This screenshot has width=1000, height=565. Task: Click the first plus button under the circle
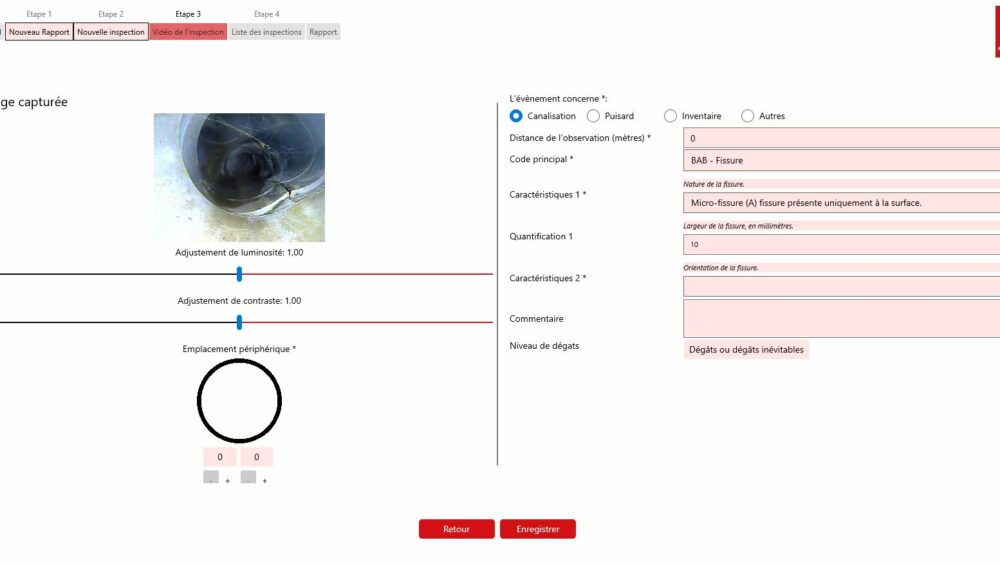click(x=227, y=481)
